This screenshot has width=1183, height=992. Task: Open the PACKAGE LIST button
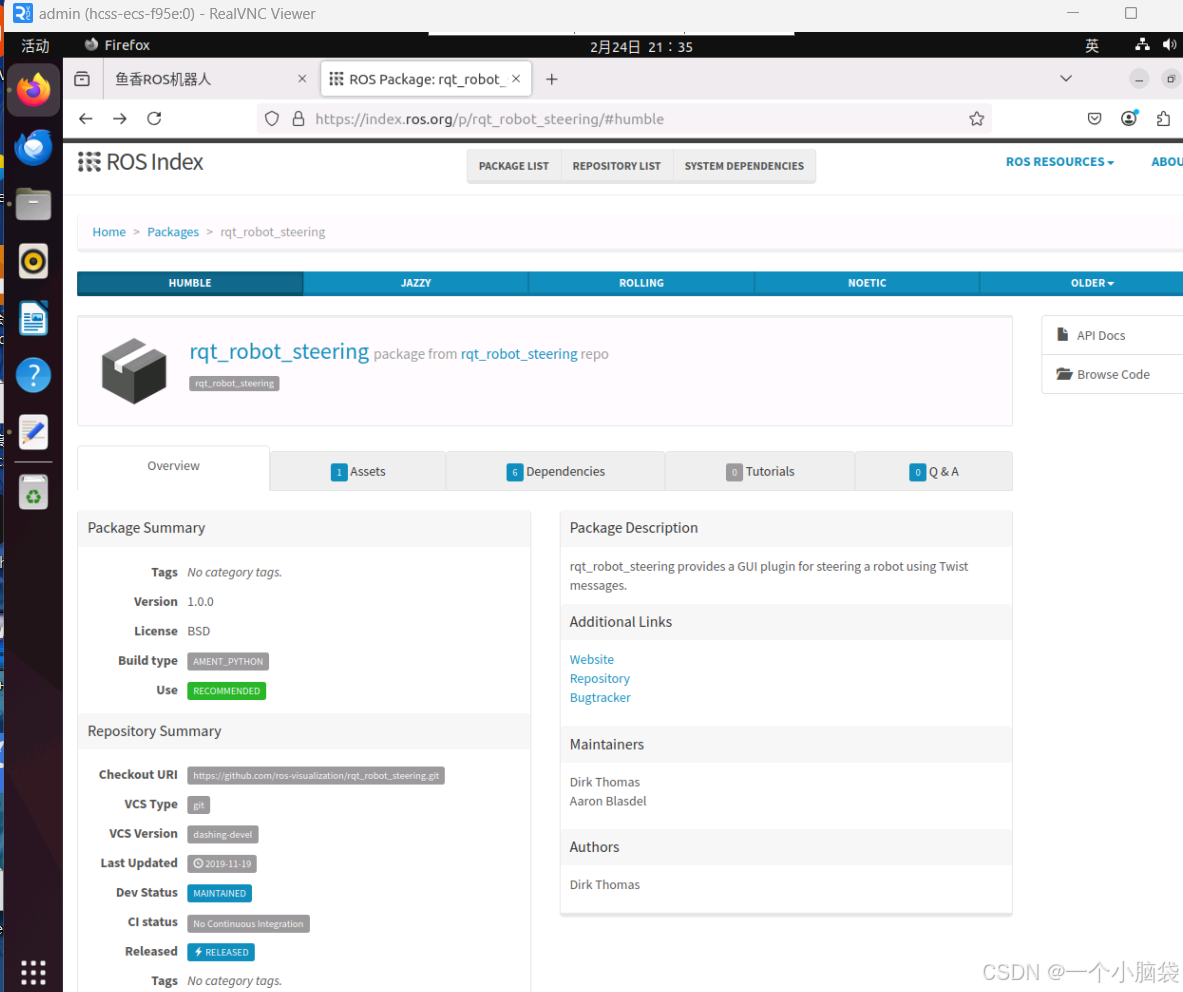[x=514, y=166]
